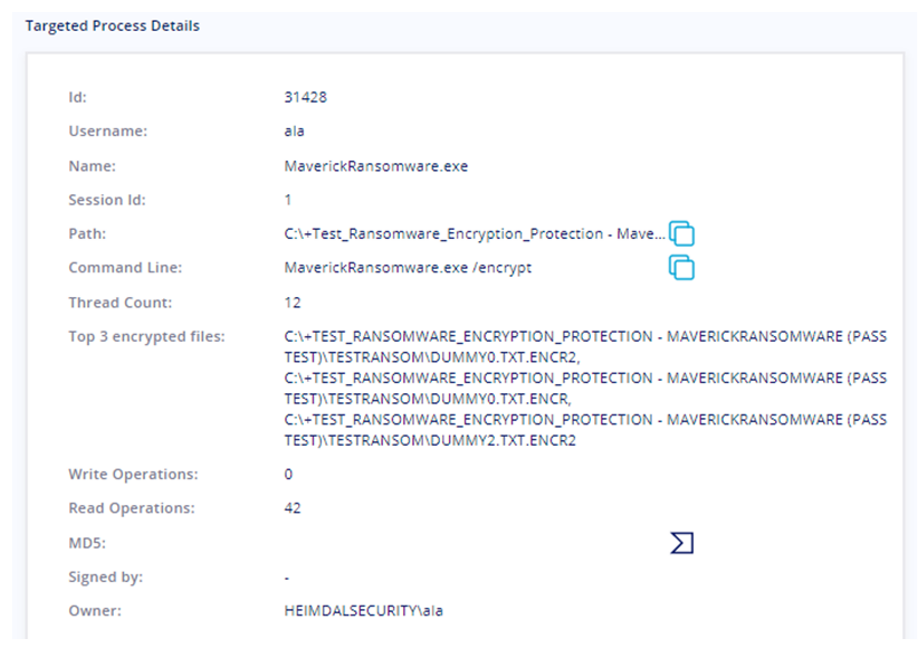Click the Username value ala
Screen dimensions: 920x672
tap(294, 131)
